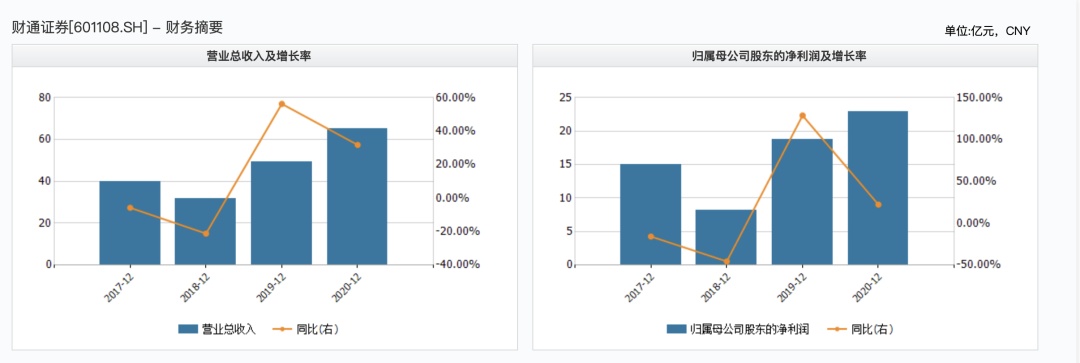Select 2020-12 growth point in net profit chart

click(x=878, y=205)
